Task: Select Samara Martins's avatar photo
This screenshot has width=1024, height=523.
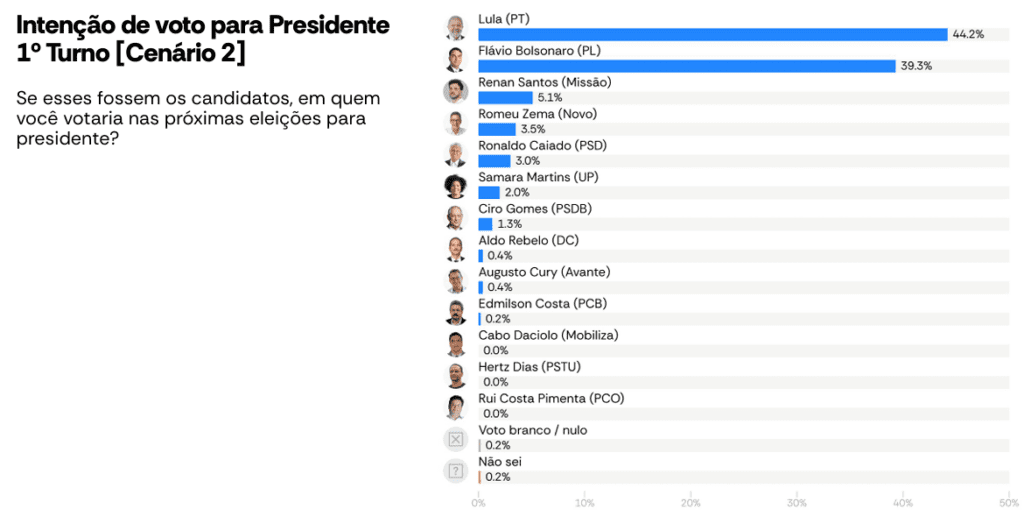Action: 456,186
